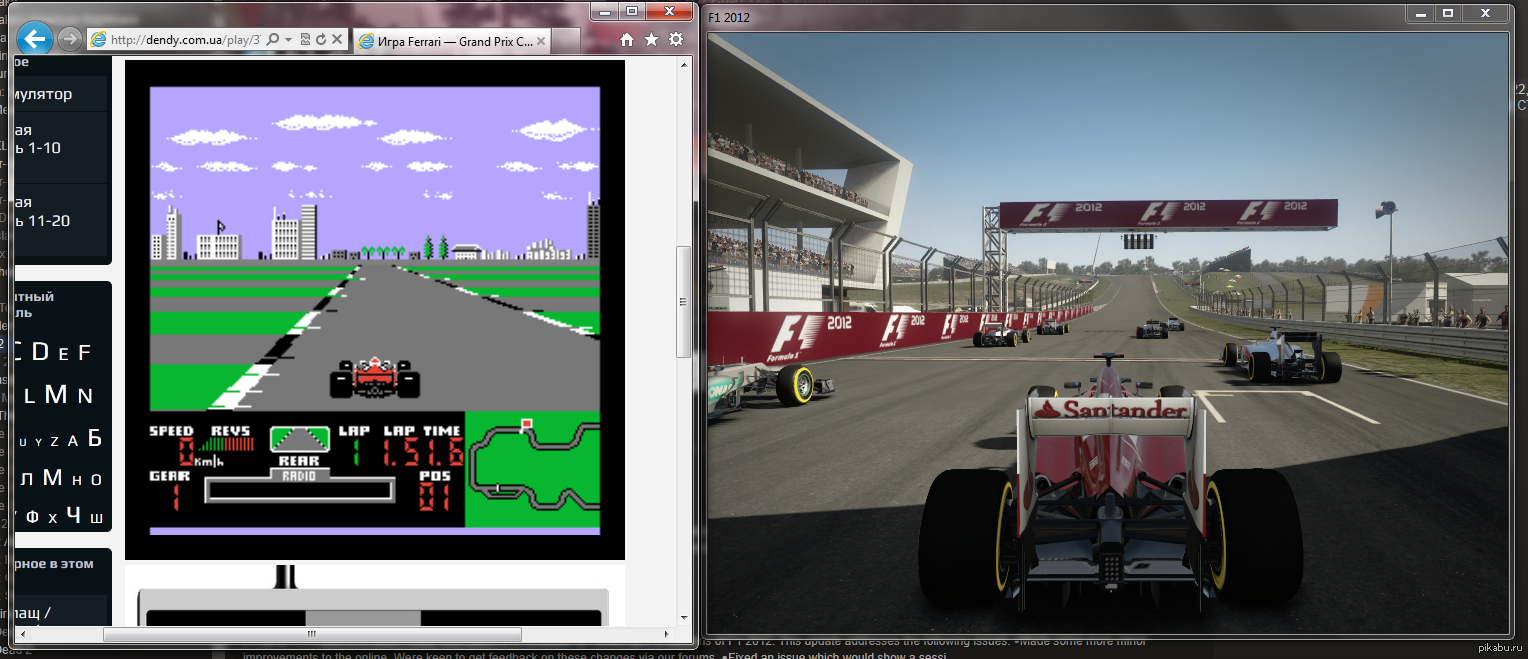The width and height of the screenshot is (1528, 659).
Task: Select Cyrillic letter Ф in alphabet index
Action: point(33,518)
